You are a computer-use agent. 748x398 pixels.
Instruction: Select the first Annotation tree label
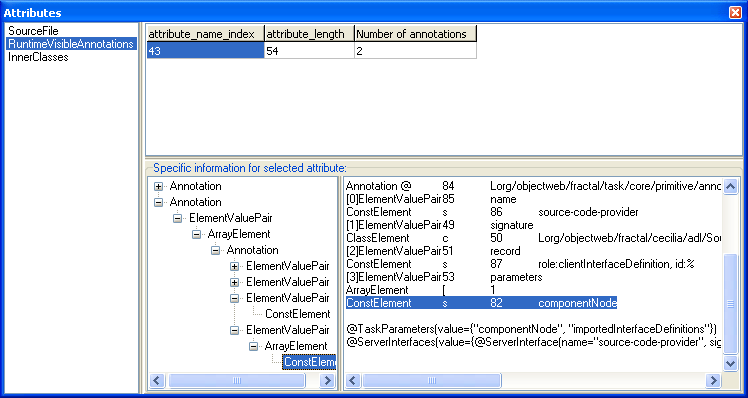point(196,186)
